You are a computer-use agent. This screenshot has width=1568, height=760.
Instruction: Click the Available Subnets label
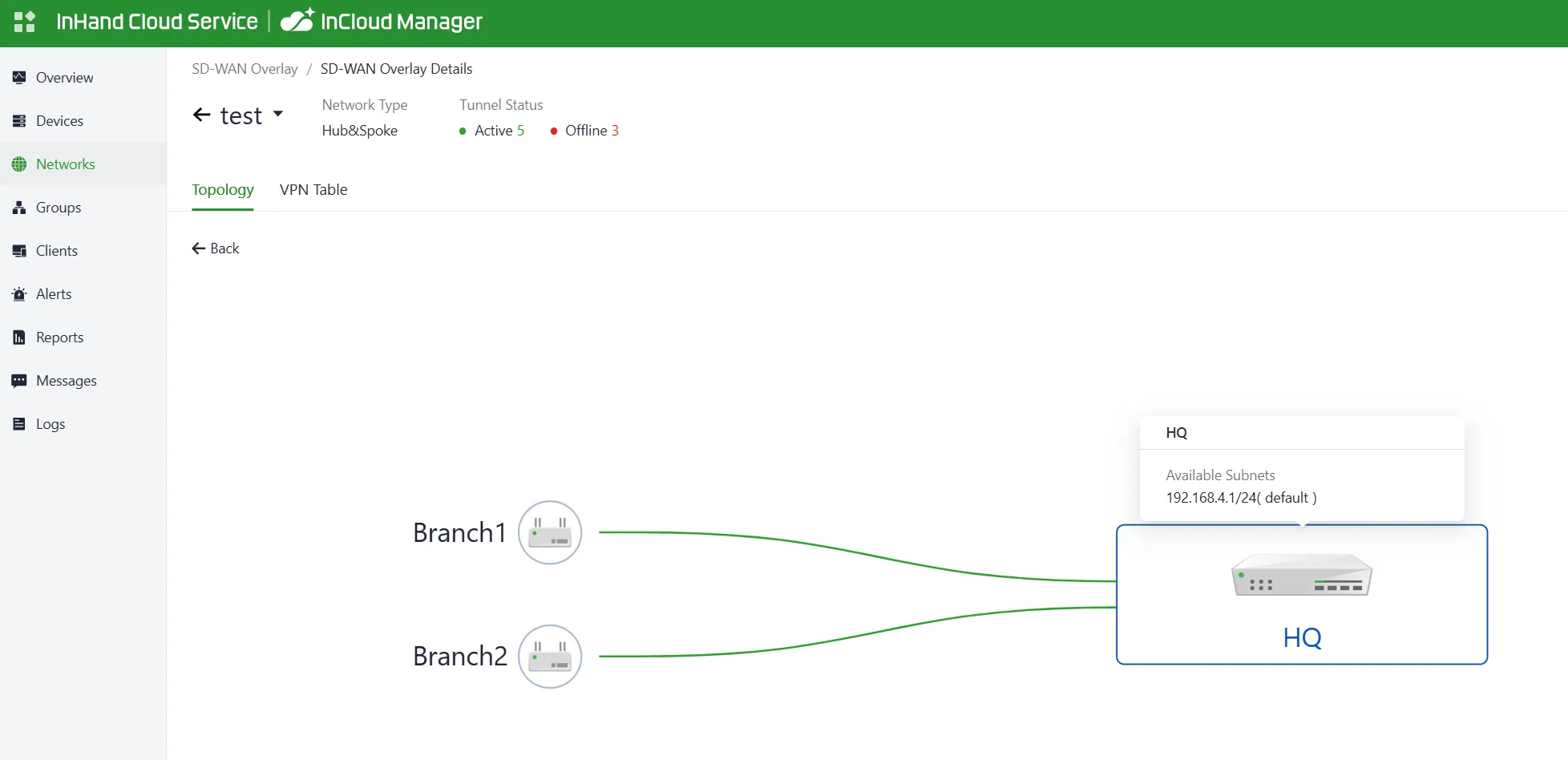click(1220, 475)
